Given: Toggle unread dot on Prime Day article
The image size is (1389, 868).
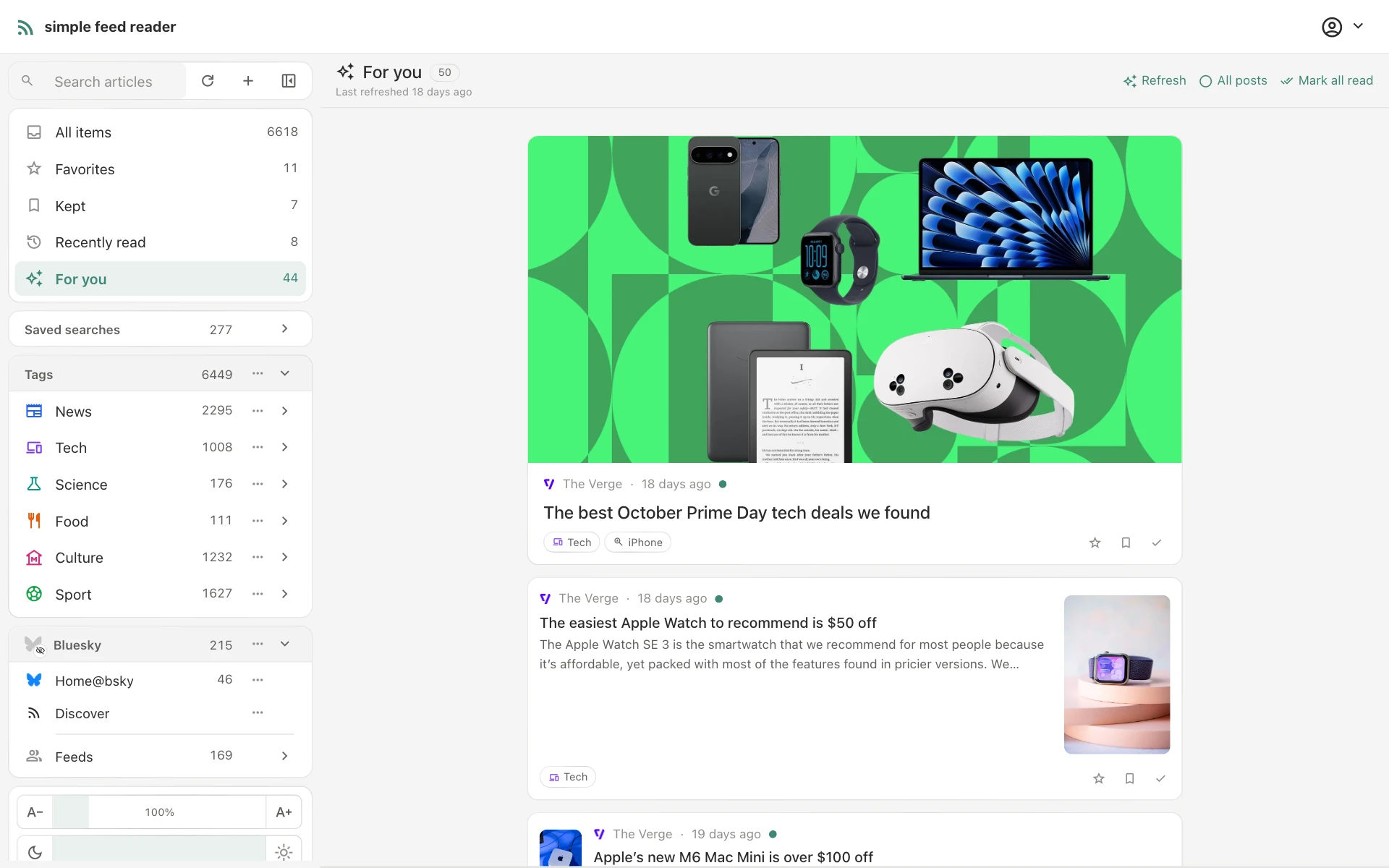Looking at the screenshot, I should 723,484.
